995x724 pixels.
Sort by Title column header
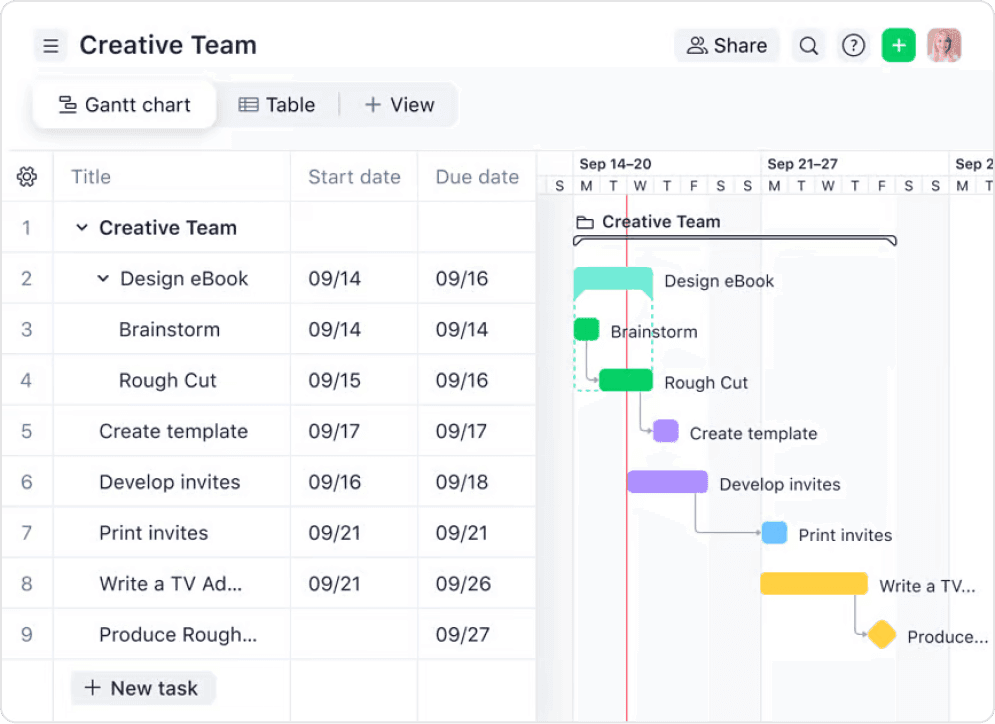point(91,176)
